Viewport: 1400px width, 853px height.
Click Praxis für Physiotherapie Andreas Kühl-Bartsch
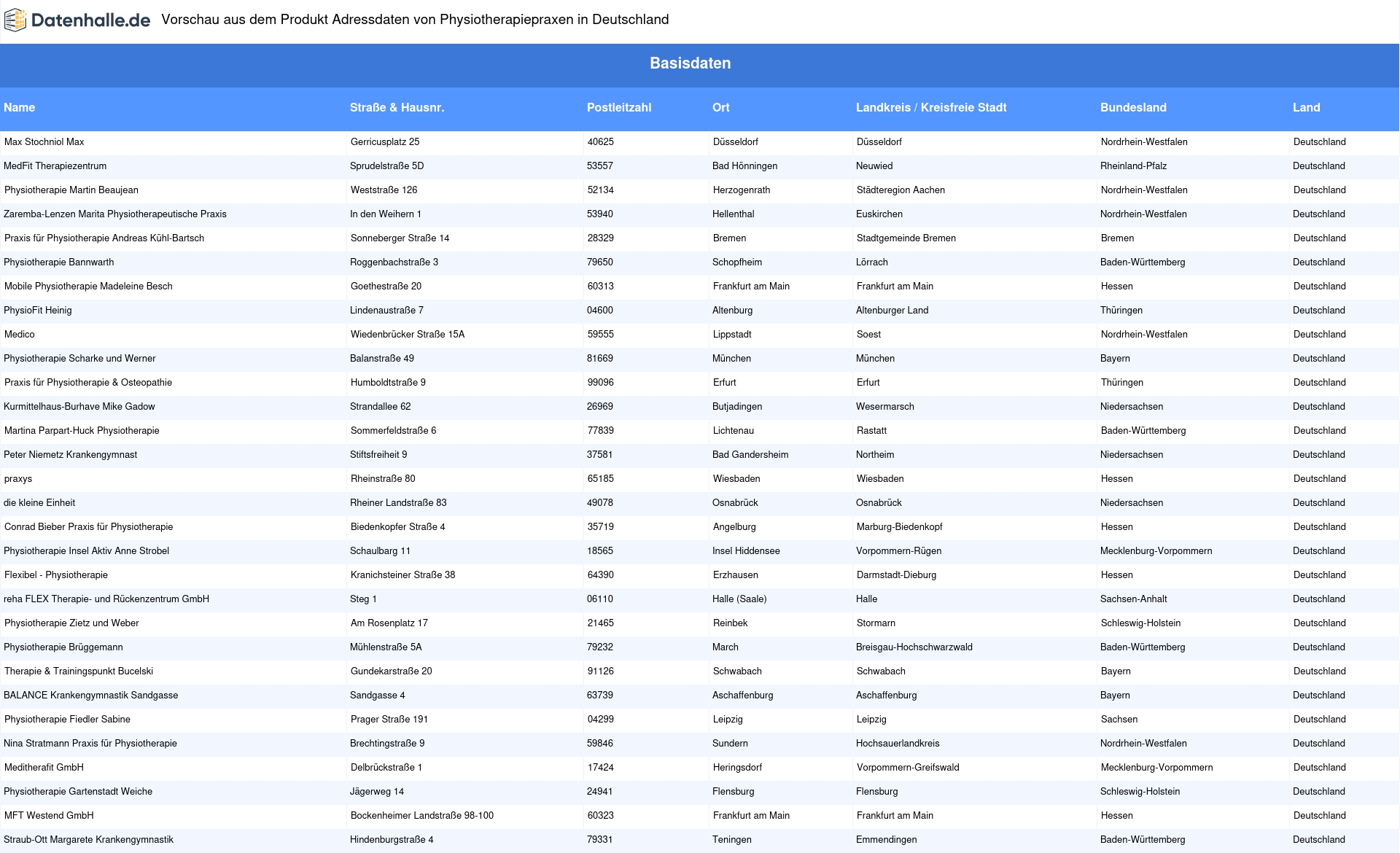104,238
